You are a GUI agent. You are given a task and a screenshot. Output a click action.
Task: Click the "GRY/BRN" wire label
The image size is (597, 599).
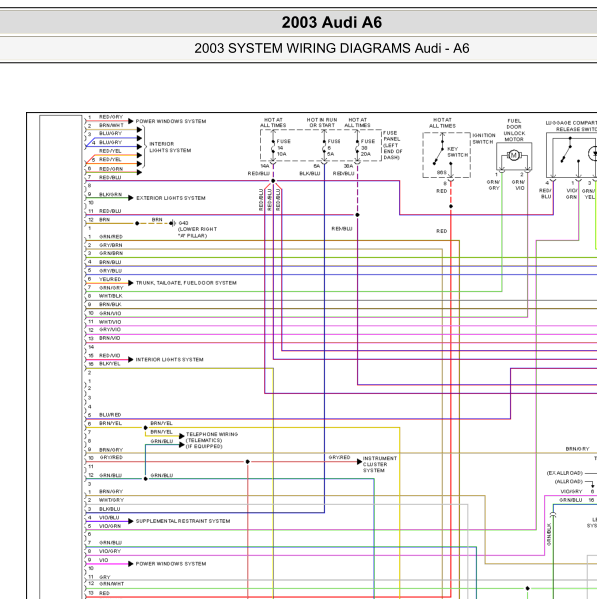[x=110, y=245]
